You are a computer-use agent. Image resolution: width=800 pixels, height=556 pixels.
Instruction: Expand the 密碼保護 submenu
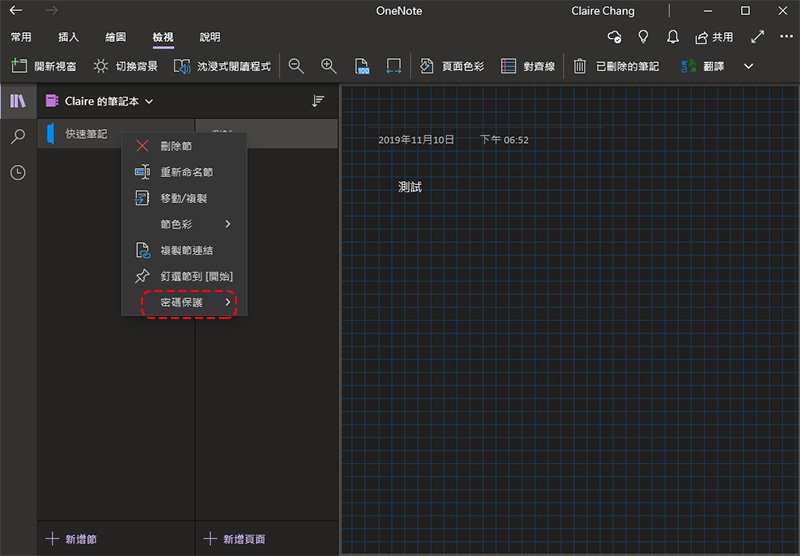pyautogui.click(x=184, y=302)
